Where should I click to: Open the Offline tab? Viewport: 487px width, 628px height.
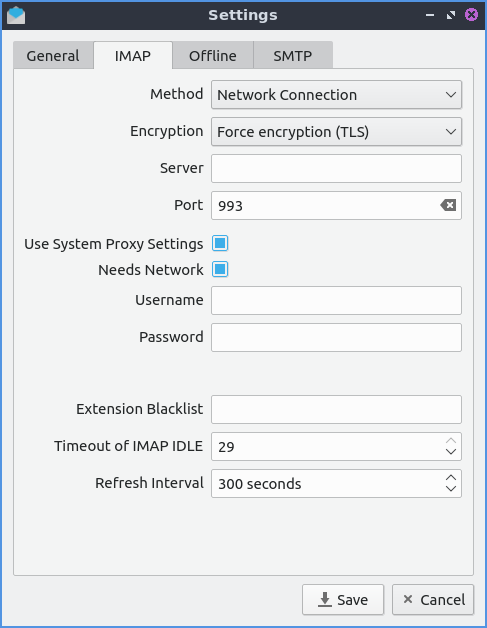(213, 56)
